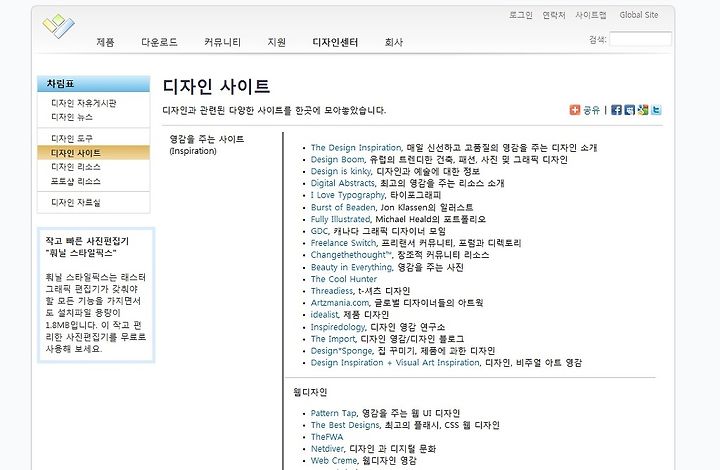This screenshot has height=470, width=720.
Task: Open the 커뮤니티 menu
Action: point(222,42)
